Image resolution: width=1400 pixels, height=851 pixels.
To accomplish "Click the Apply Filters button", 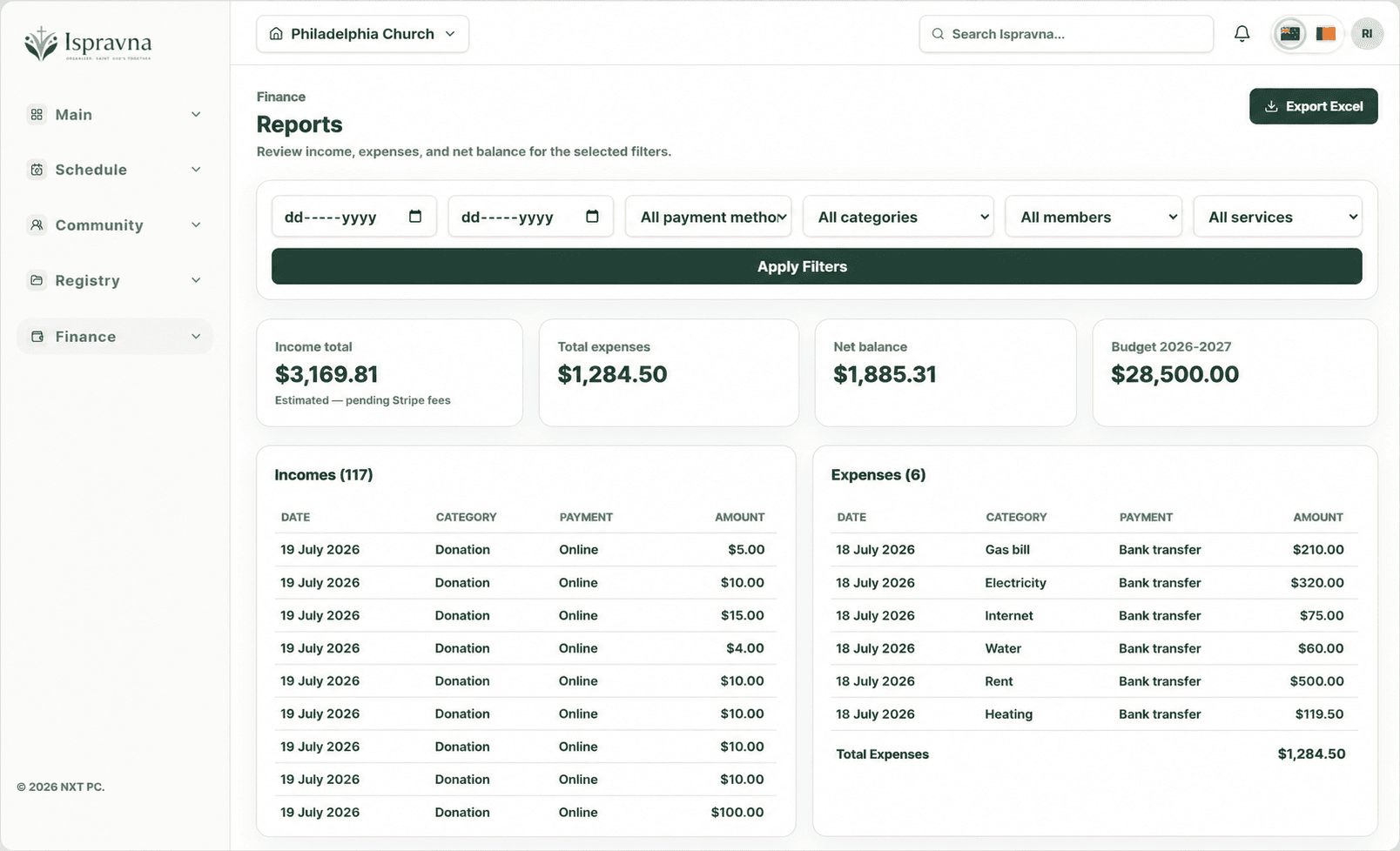I will click(x=817, y=266).
